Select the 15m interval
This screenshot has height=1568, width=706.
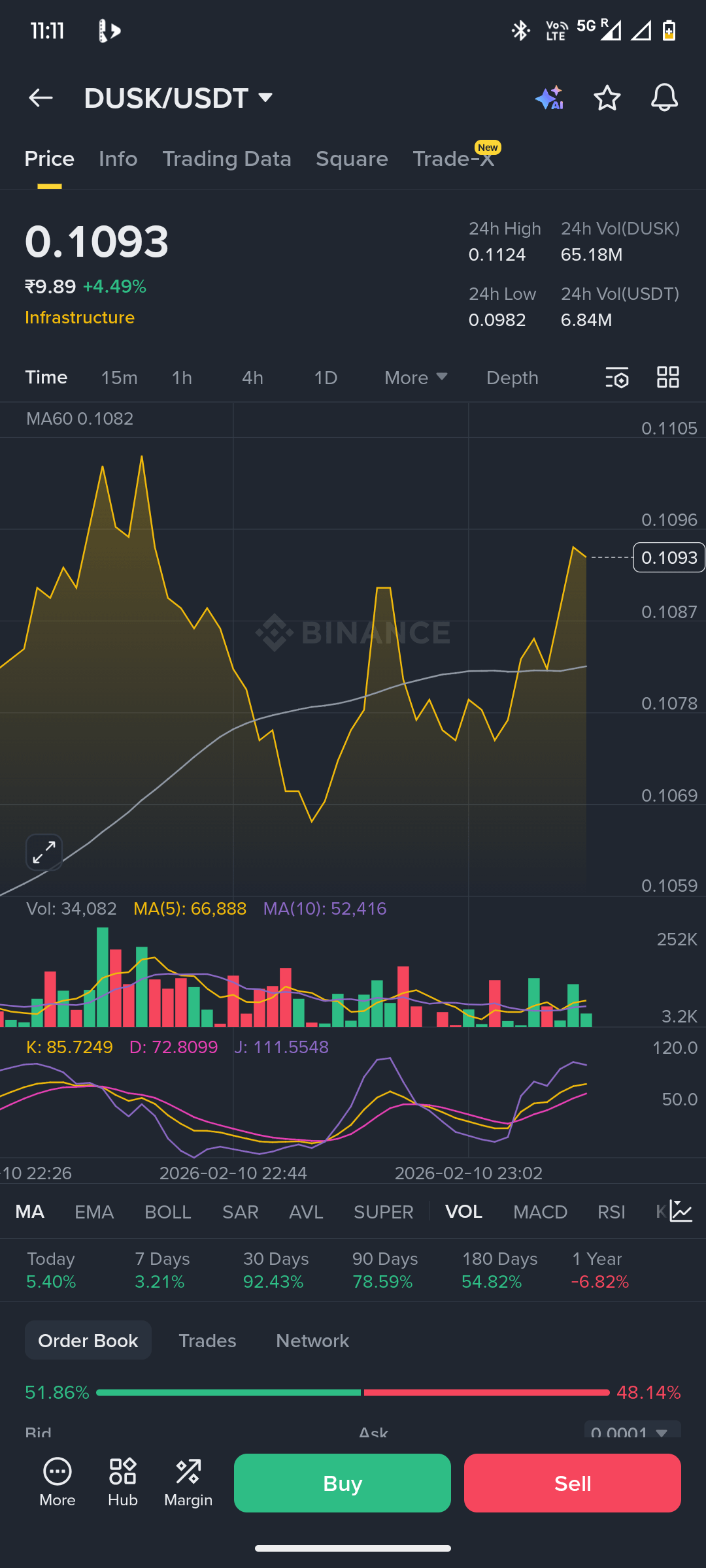(119, 378)
